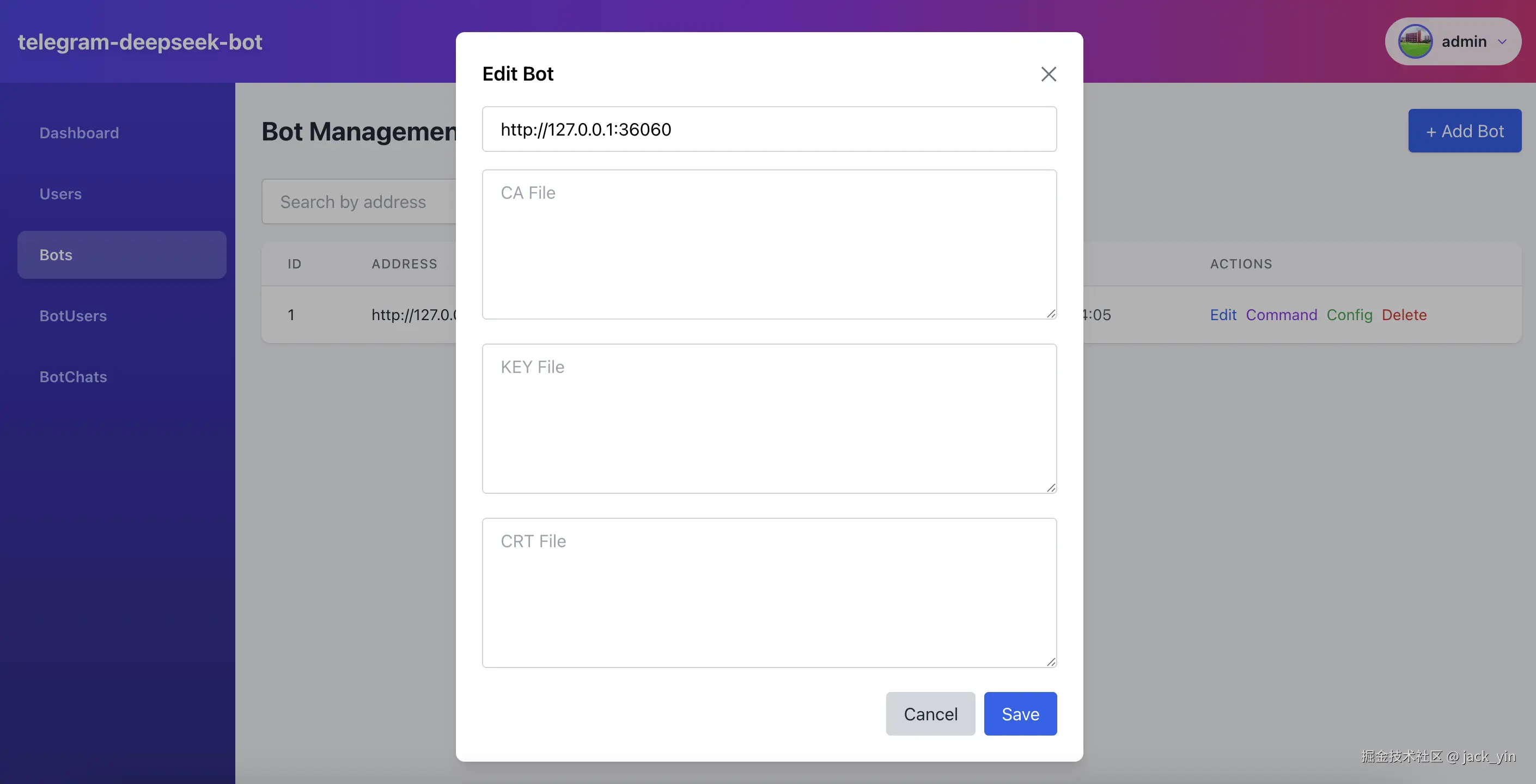1536x784 pixels.
Task: Open Dashboard from the sidebar
Action: 80,133
